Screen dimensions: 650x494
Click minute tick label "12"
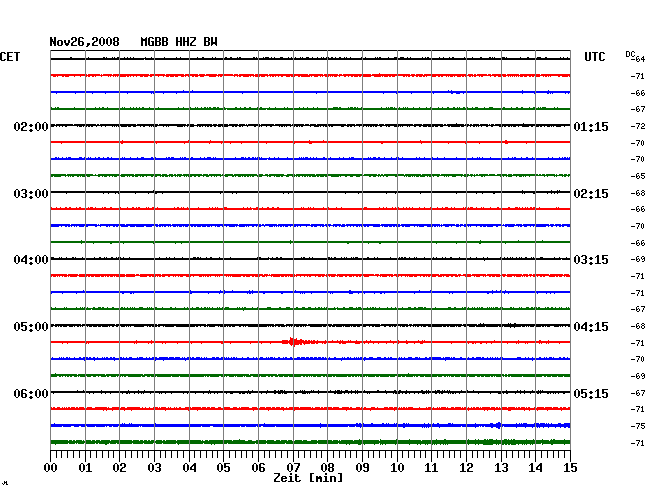pos(466,467)
